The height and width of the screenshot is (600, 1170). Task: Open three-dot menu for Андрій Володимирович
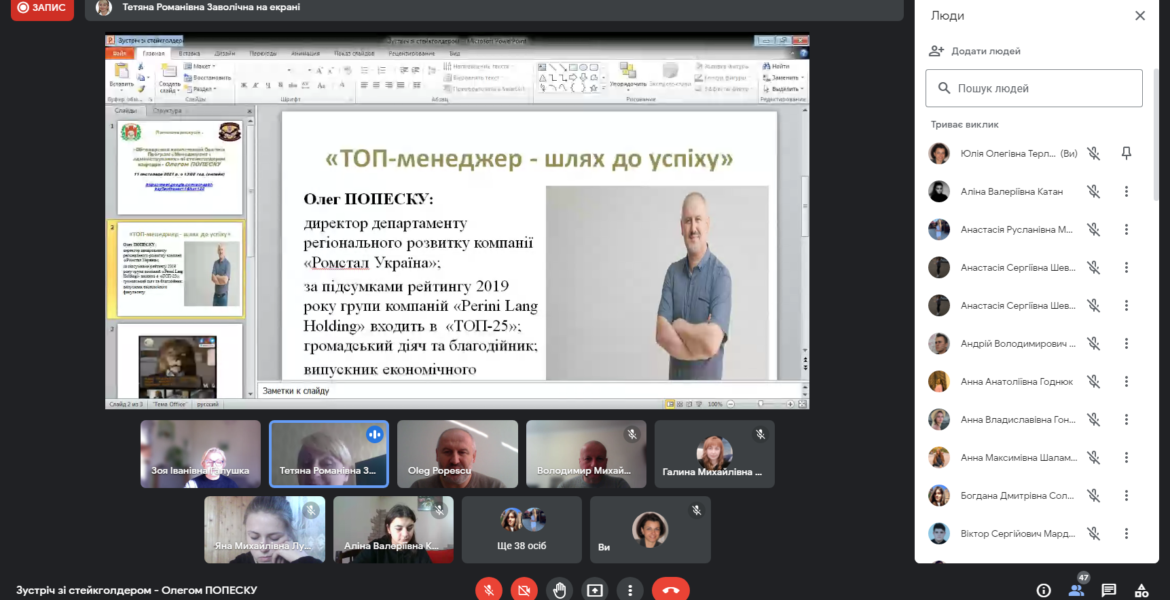click(1127, 344)
